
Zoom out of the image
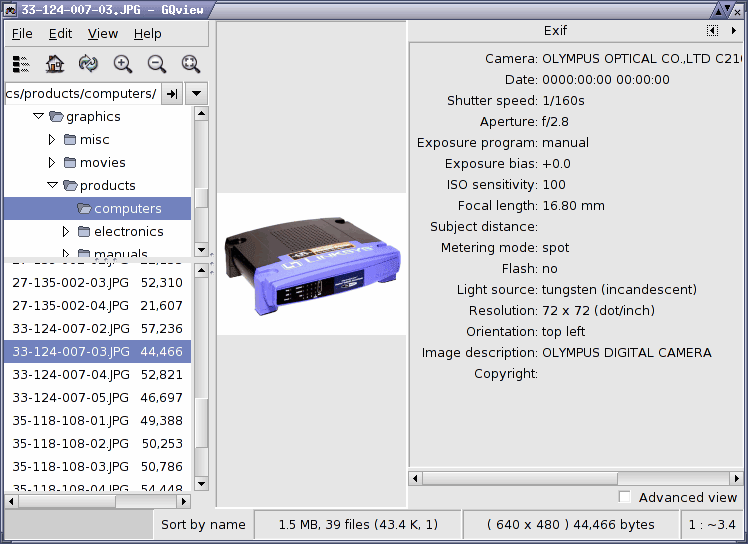click(x=156, y=63)
